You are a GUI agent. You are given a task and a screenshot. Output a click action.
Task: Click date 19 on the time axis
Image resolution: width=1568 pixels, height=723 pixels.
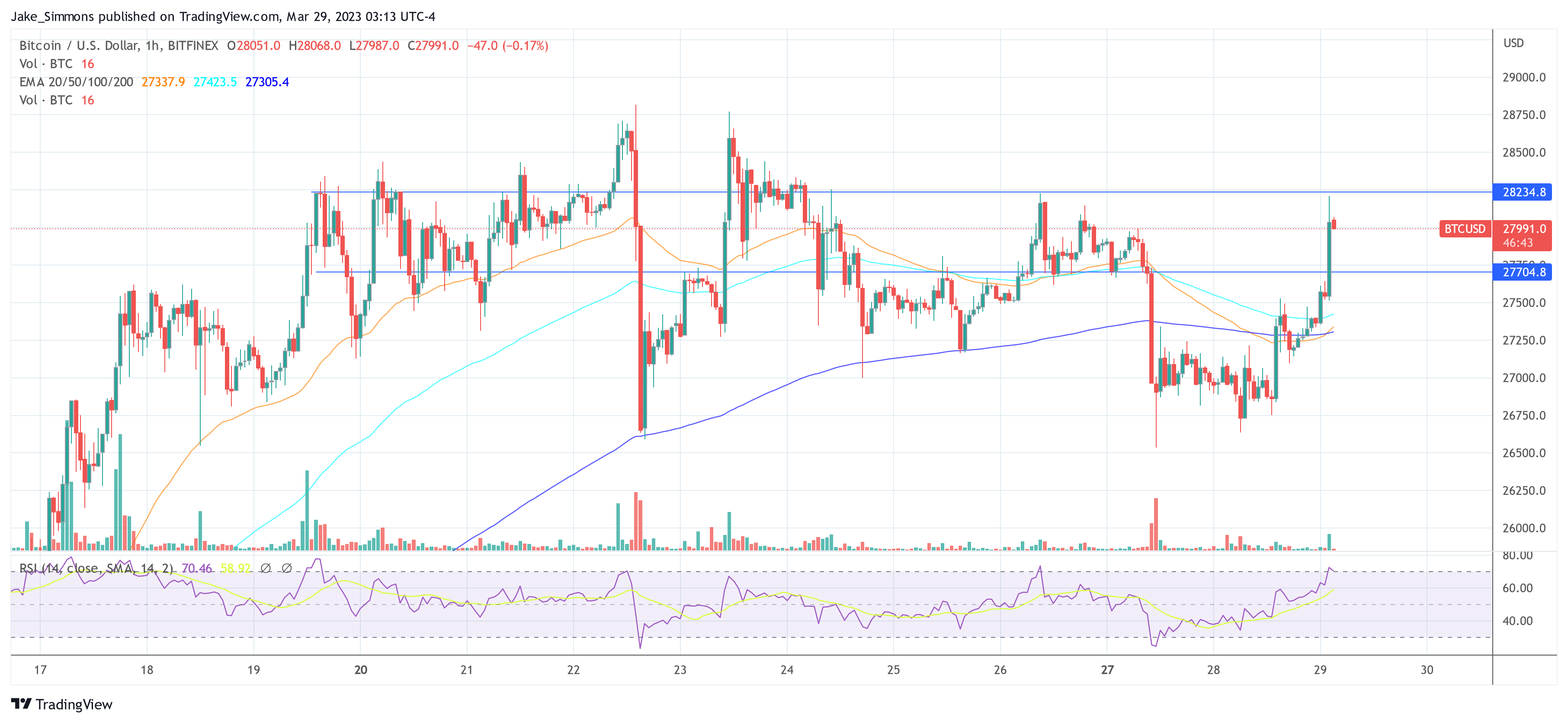tap(253, 670)
